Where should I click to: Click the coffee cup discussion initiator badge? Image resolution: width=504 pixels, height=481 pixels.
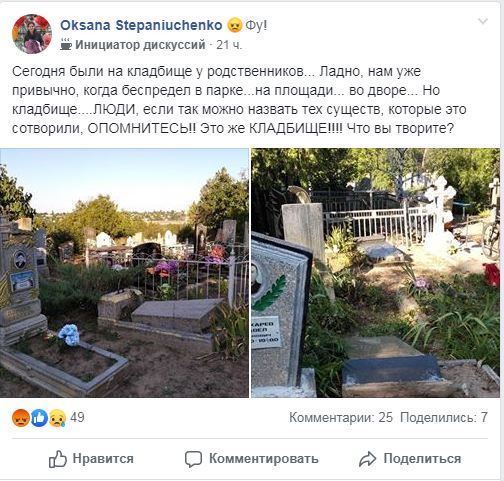coord(66,44)
